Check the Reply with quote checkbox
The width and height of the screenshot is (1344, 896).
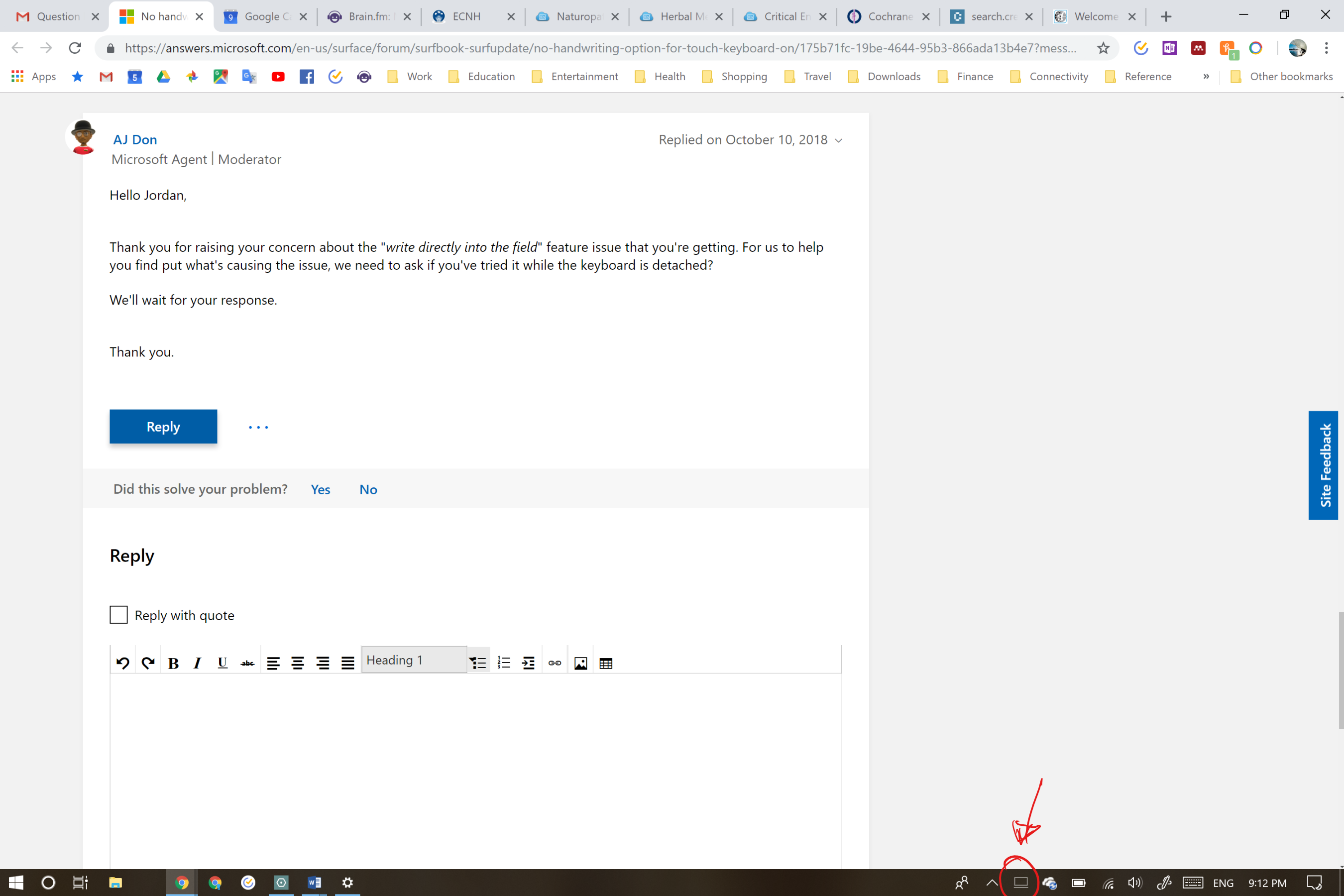click(118, 615)
